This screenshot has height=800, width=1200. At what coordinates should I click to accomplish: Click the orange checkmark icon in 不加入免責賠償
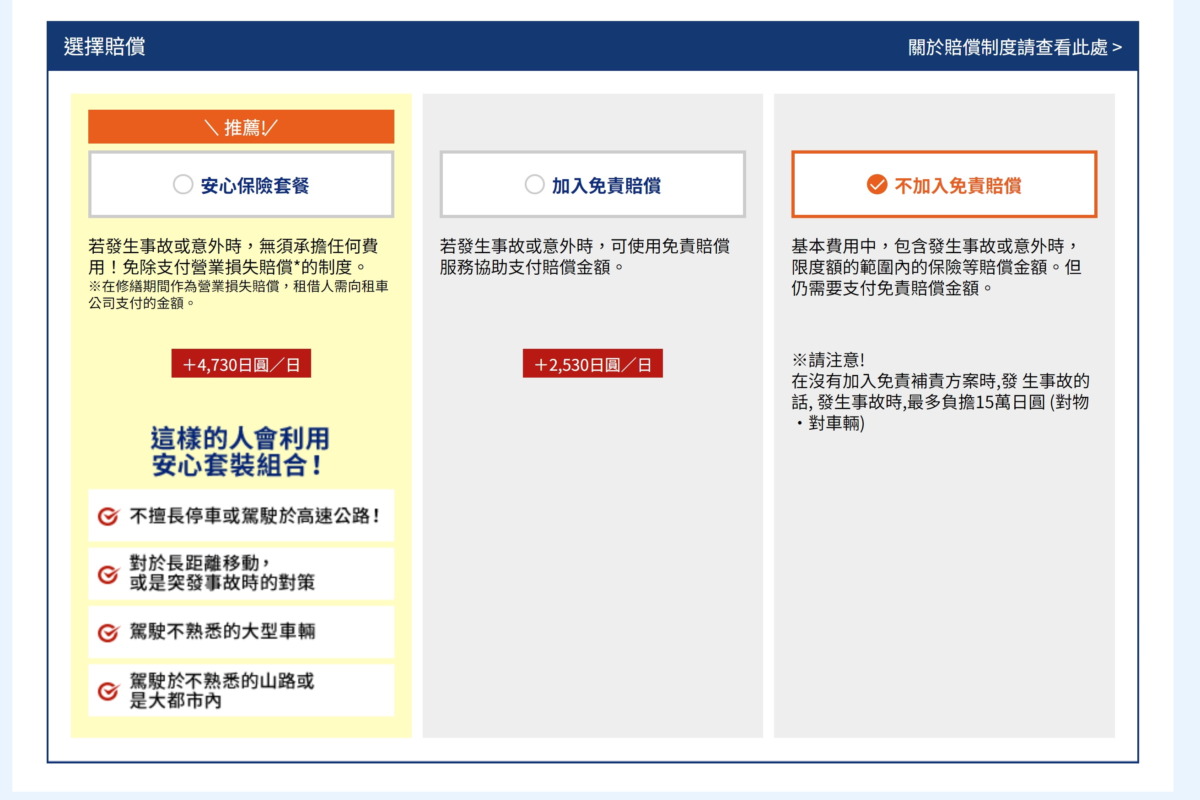point(877,185)
